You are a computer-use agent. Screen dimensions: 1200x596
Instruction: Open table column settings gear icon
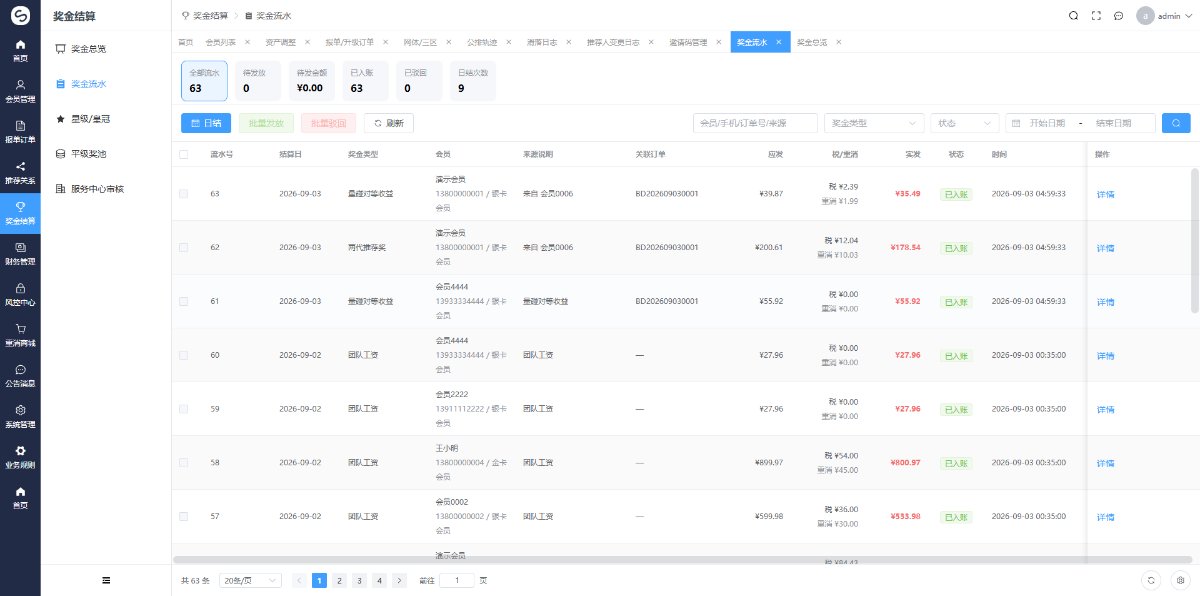(x=1180, y=580)
